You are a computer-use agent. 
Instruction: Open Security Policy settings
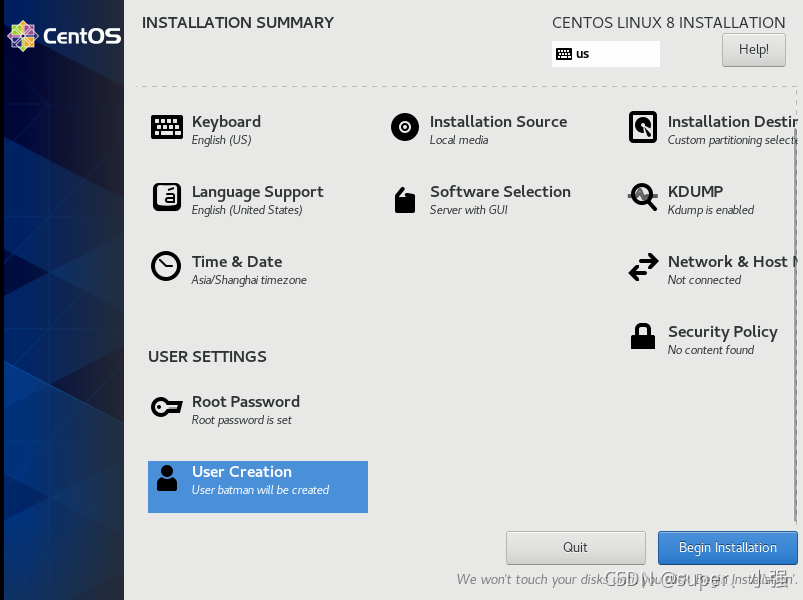coord(723,332)
